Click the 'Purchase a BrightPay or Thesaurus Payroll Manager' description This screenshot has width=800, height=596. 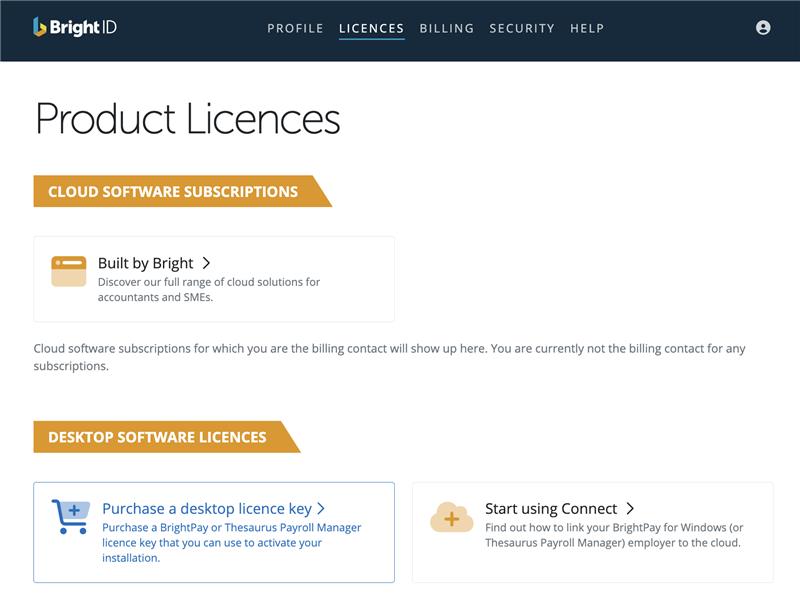click(x=232, y=542)
